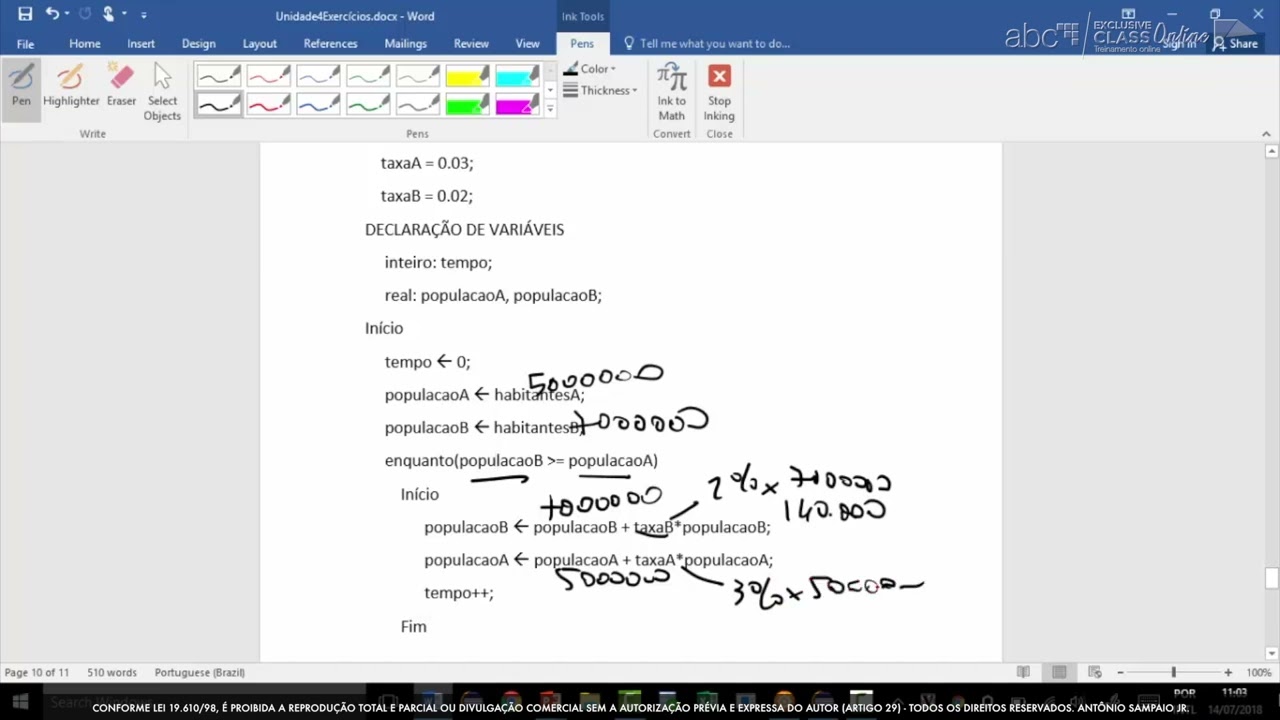Pick thin blue pen in top row
Viewport: 1280px width, 720px height.
point(318,76)
